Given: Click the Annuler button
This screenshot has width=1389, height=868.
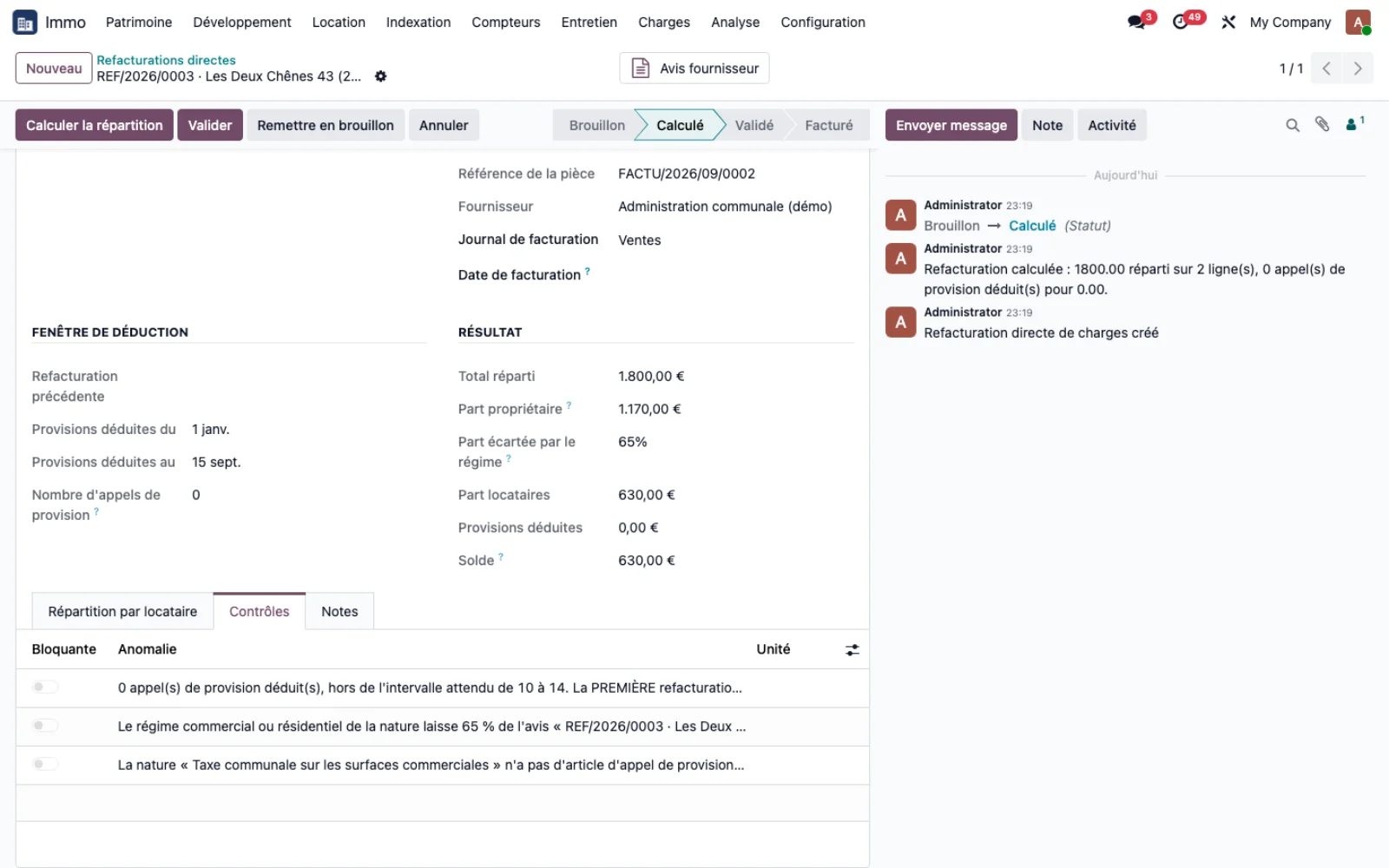Looking at the screenshot, I should coord(444,125).
